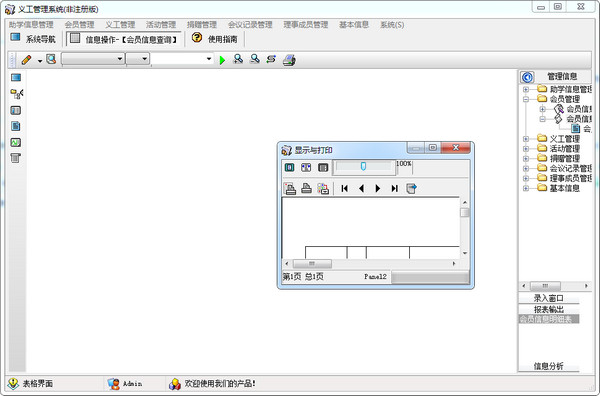Click the pencil edit icon in toolbar
This screenshot has height=396, width=600.
26,60
